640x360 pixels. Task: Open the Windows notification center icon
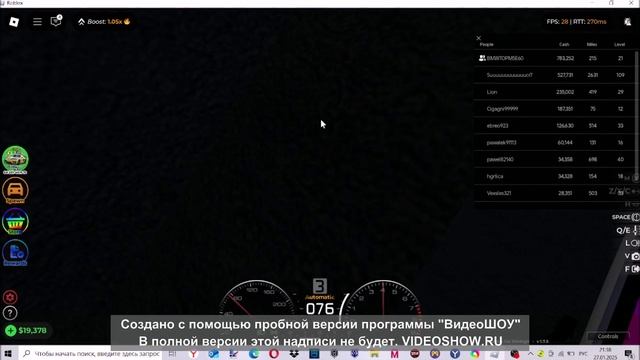629,353
